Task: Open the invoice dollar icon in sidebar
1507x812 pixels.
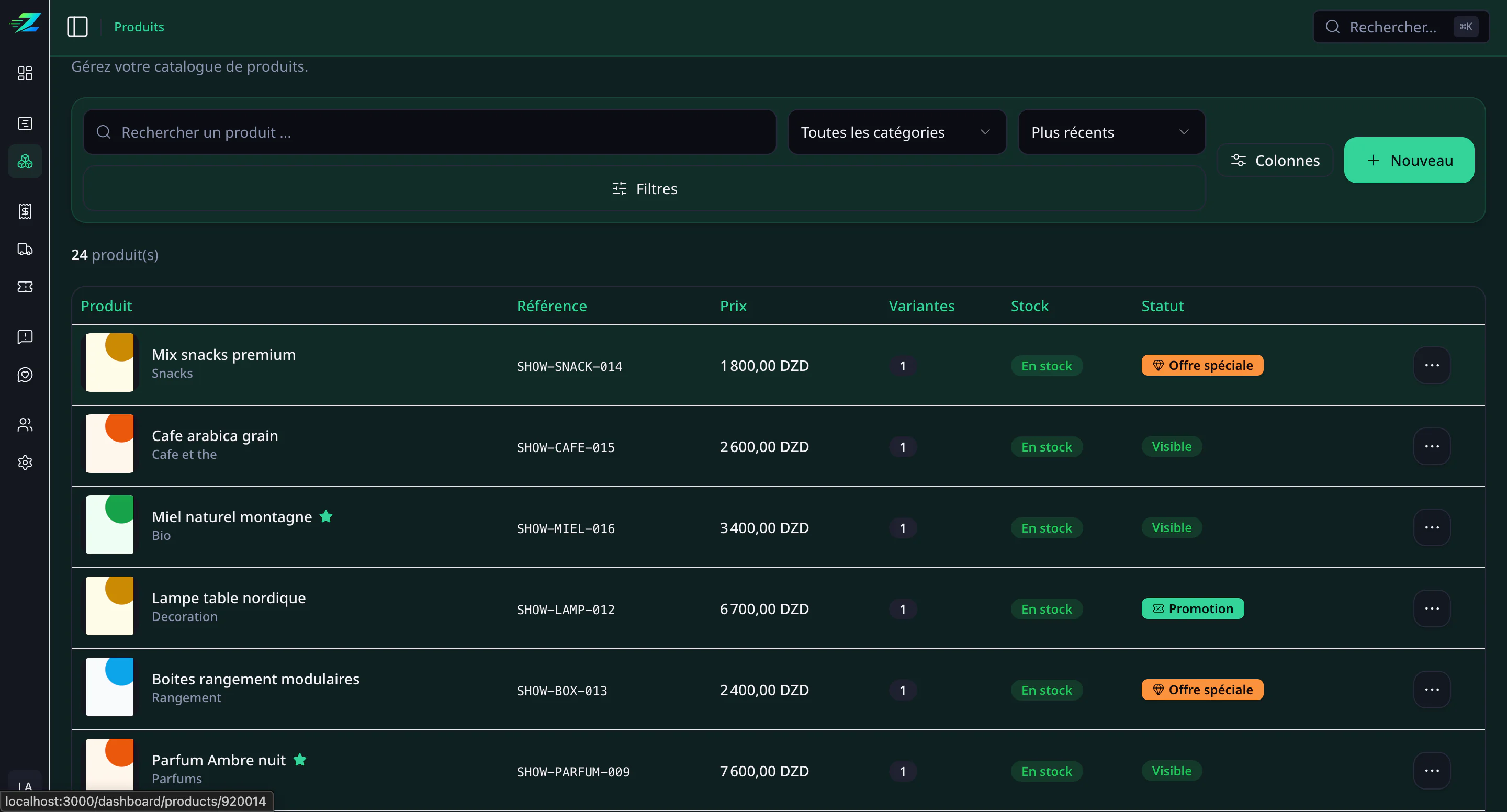Action: [25, 211]
